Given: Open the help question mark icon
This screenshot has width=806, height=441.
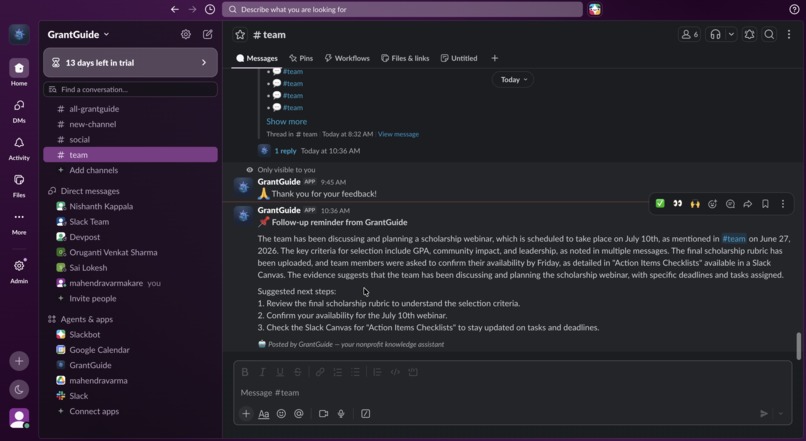Looking at the screenshot, I should point(794,9).
